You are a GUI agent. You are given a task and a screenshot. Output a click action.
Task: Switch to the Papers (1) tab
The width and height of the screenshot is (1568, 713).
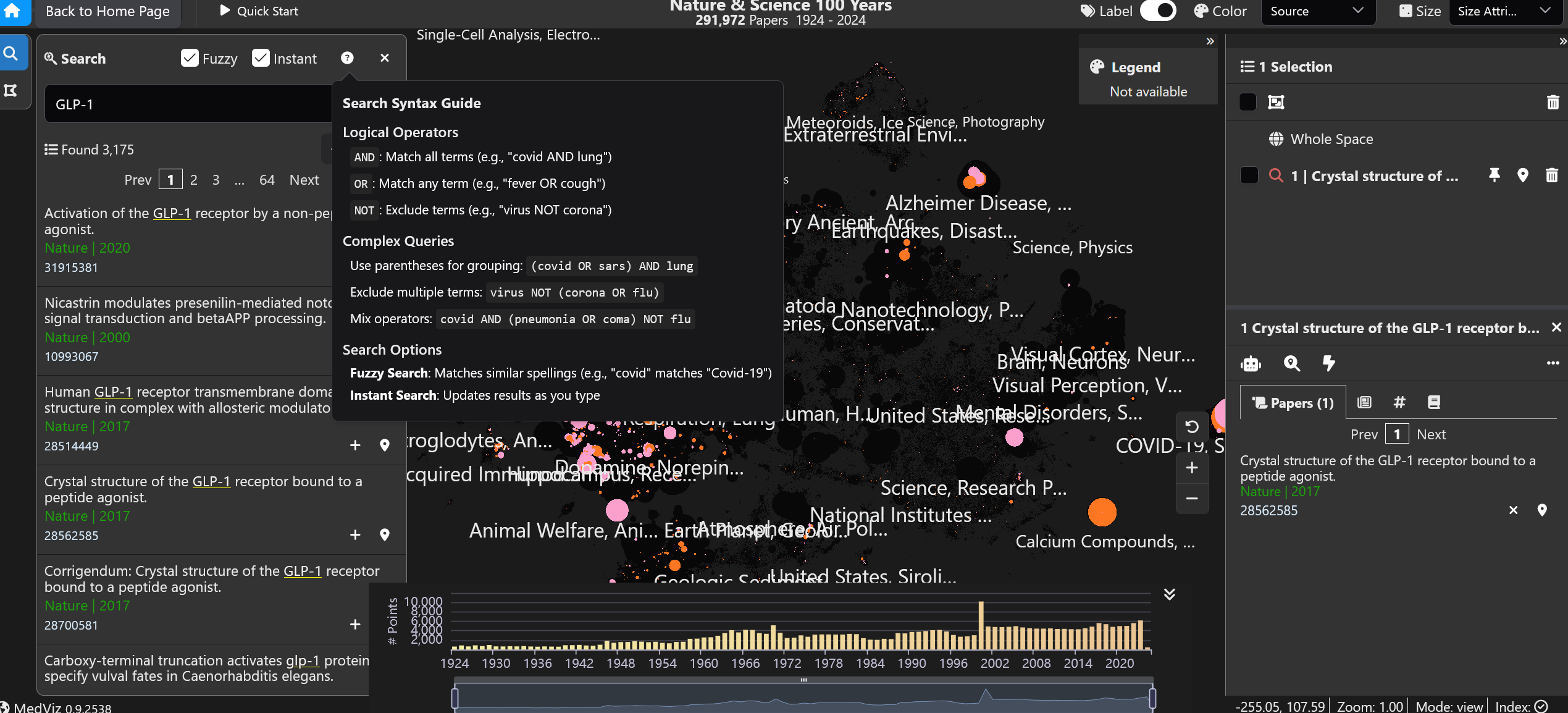click(1293, 403)
